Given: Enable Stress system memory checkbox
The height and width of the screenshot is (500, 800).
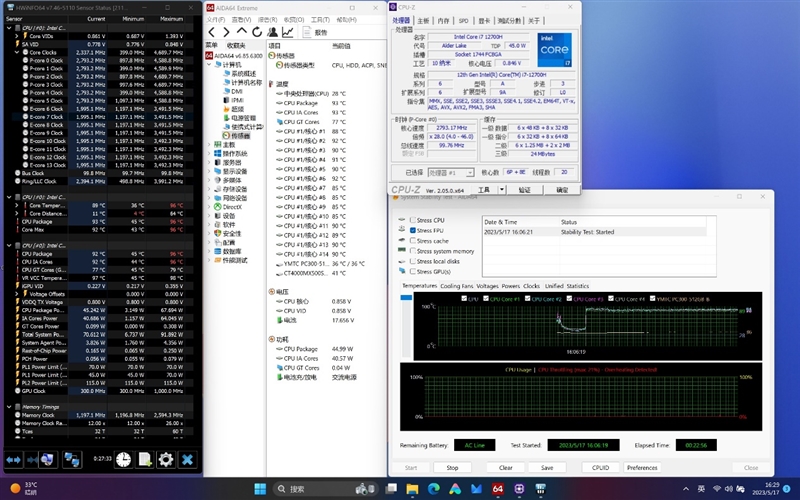Looking at the screenshot, I should [x=413, y=251].
